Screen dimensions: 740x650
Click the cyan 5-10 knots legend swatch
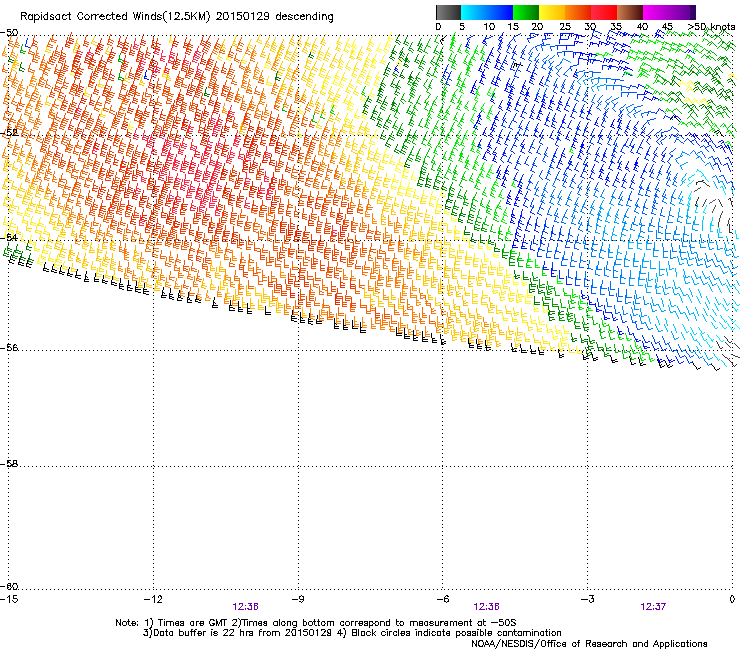click(474, 12)
